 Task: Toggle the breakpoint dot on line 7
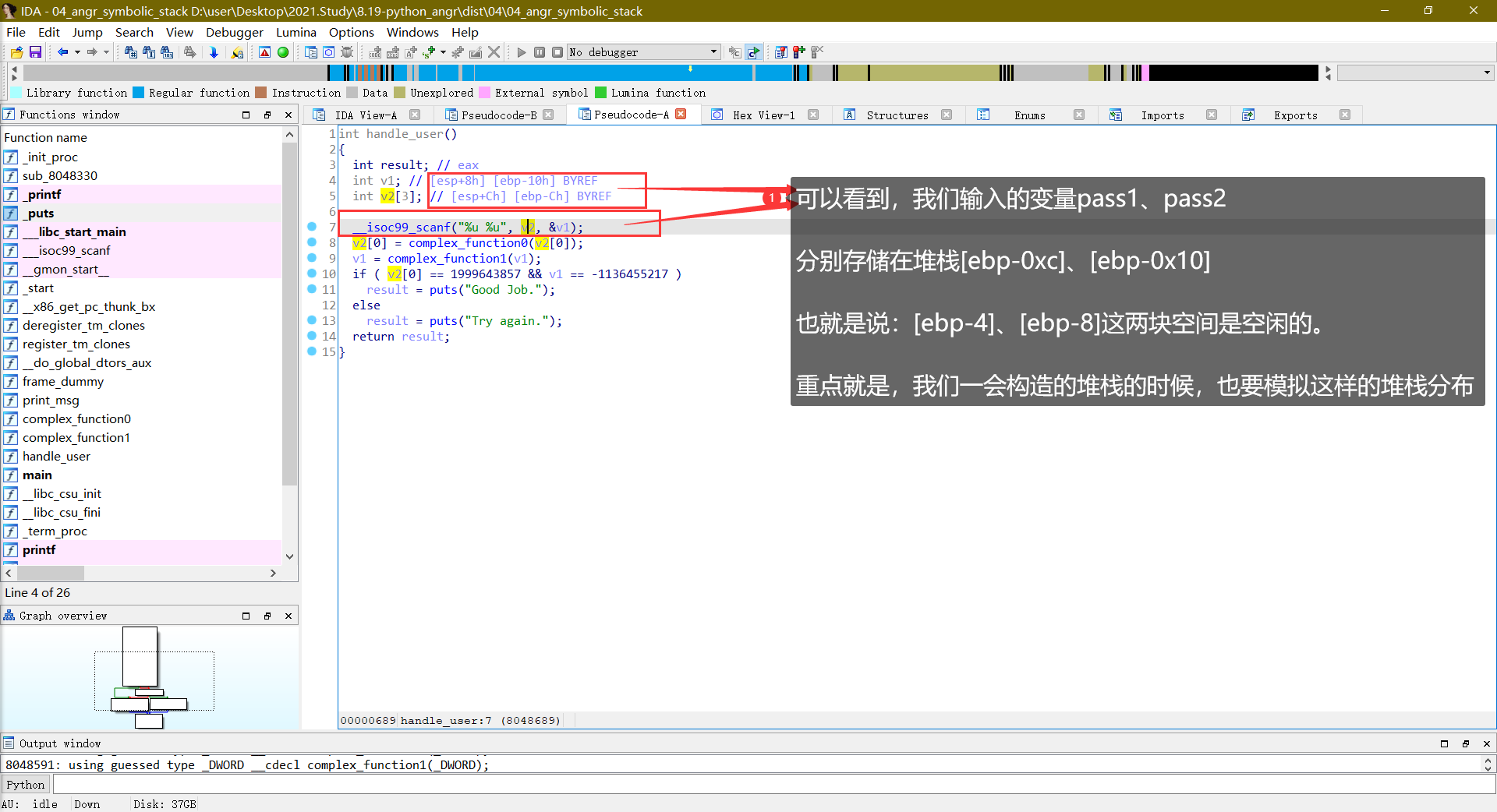click(x=312, y=227)
